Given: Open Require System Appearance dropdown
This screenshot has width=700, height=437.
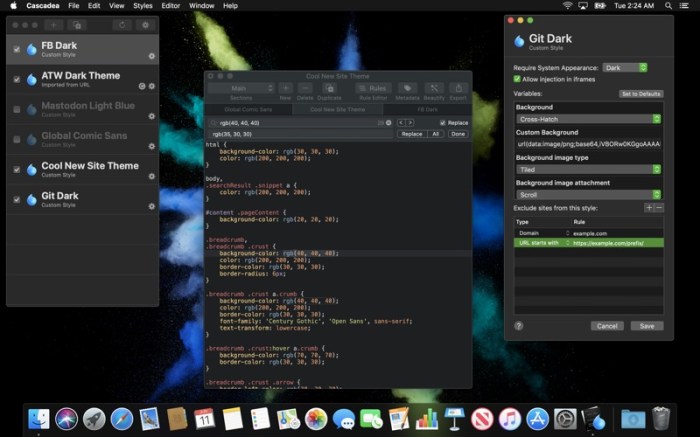Looking at the screenshot, I should coord(625,67).
